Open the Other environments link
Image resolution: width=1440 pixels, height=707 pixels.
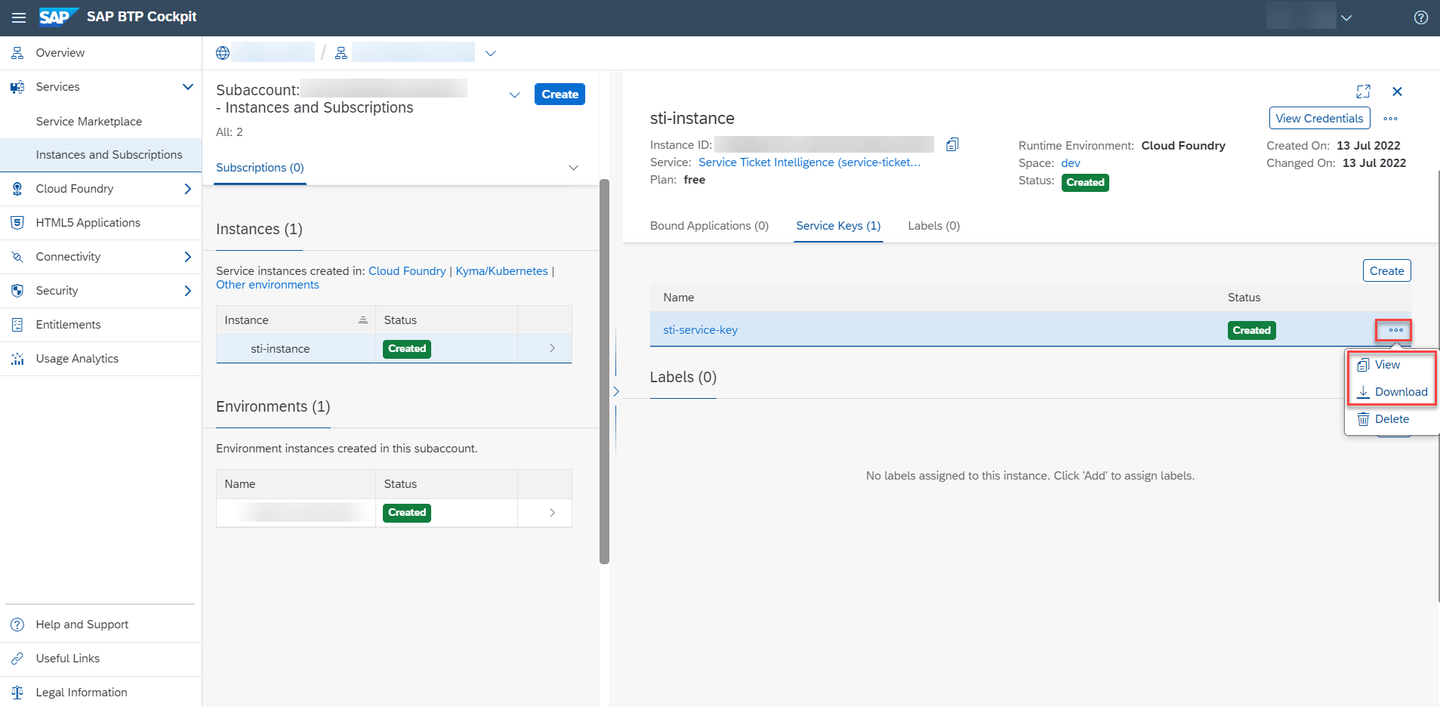click(267, 285)
